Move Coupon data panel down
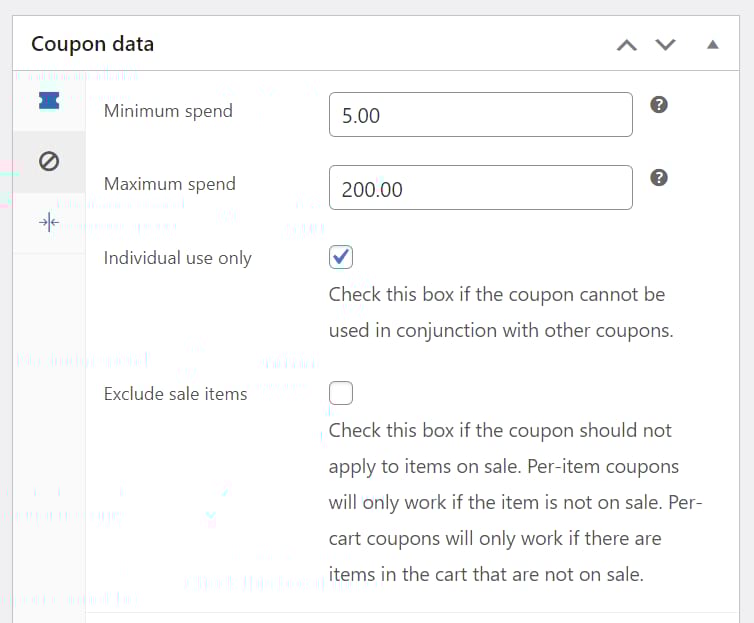This screenshot has height=623, width=754. (666, 45)
